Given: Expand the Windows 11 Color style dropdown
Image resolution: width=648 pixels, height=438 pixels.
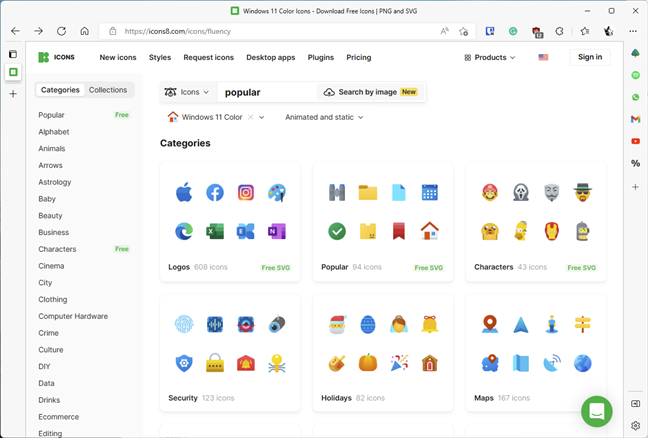Looking at the screenshot, I should 262,117.
